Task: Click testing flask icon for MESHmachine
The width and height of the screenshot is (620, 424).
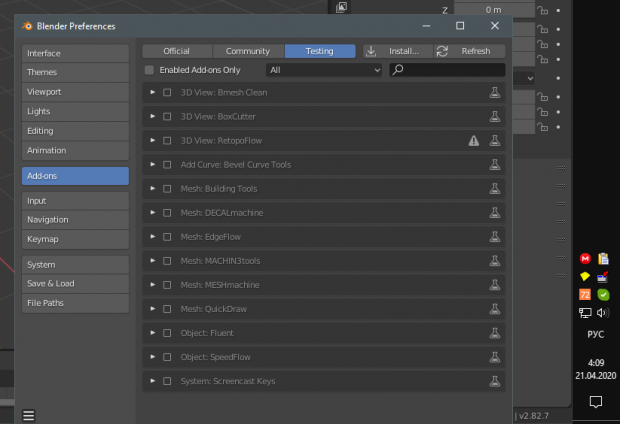Action: pyautogui.click(x=495, y=285)
